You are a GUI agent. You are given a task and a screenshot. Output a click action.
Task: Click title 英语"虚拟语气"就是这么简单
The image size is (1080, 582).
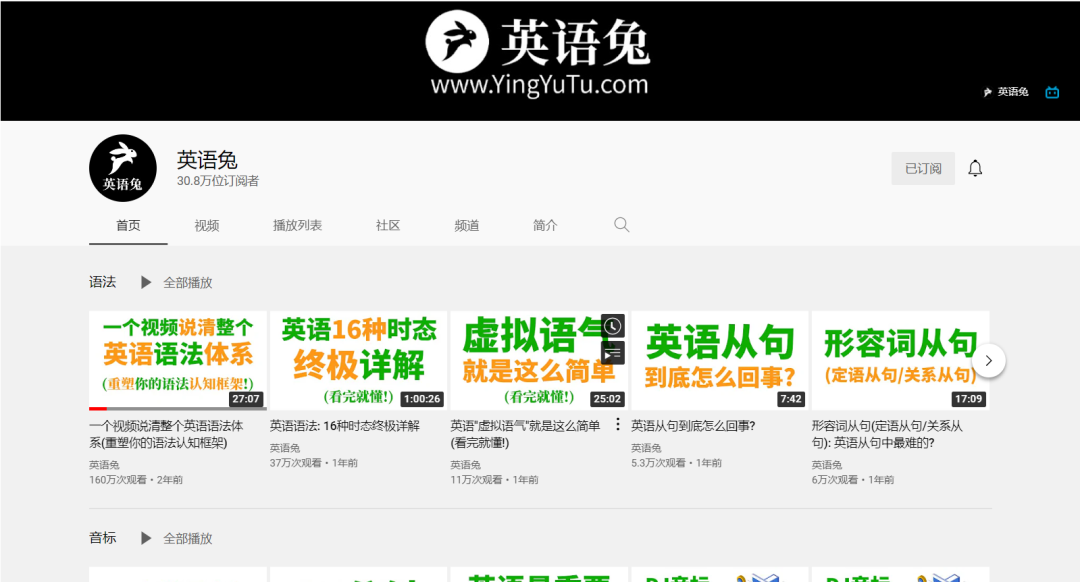525,434
